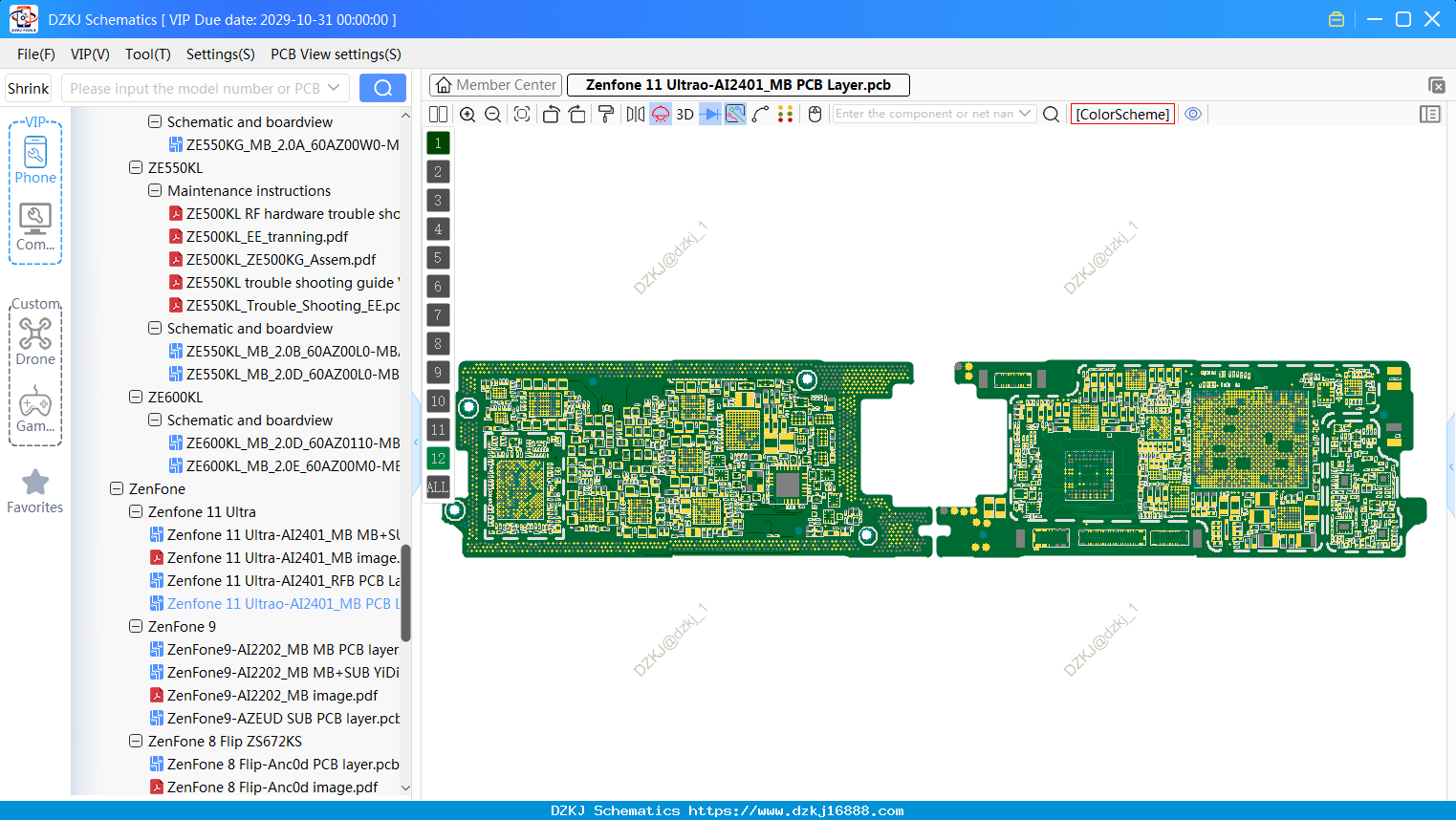
Task: Search for a component or net
Action: click(1051, 114)
